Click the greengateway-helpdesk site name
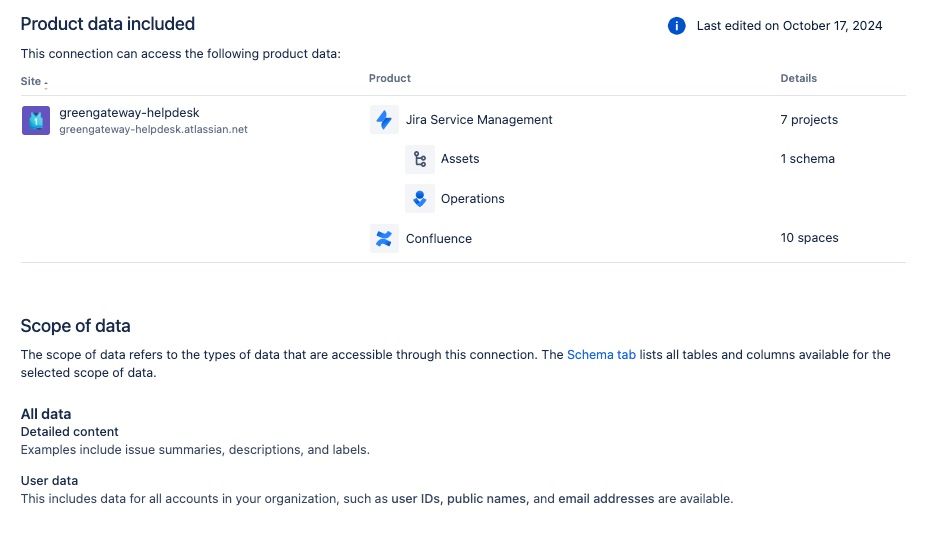Viewport: 936px width, 540px height. pyautogui.click(x=129, y=113)
